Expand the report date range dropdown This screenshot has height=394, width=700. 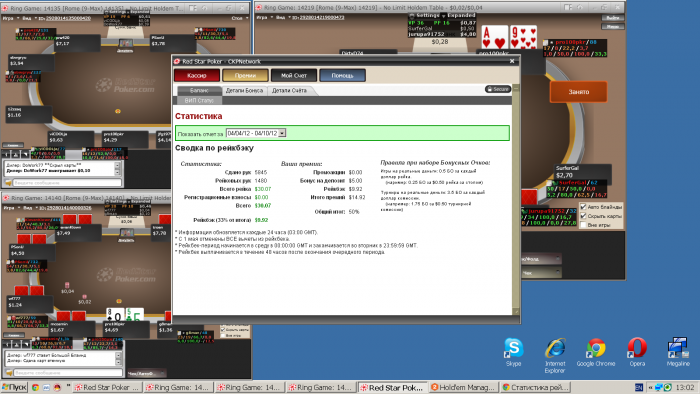pyautogui.click(x=282, y=133)
